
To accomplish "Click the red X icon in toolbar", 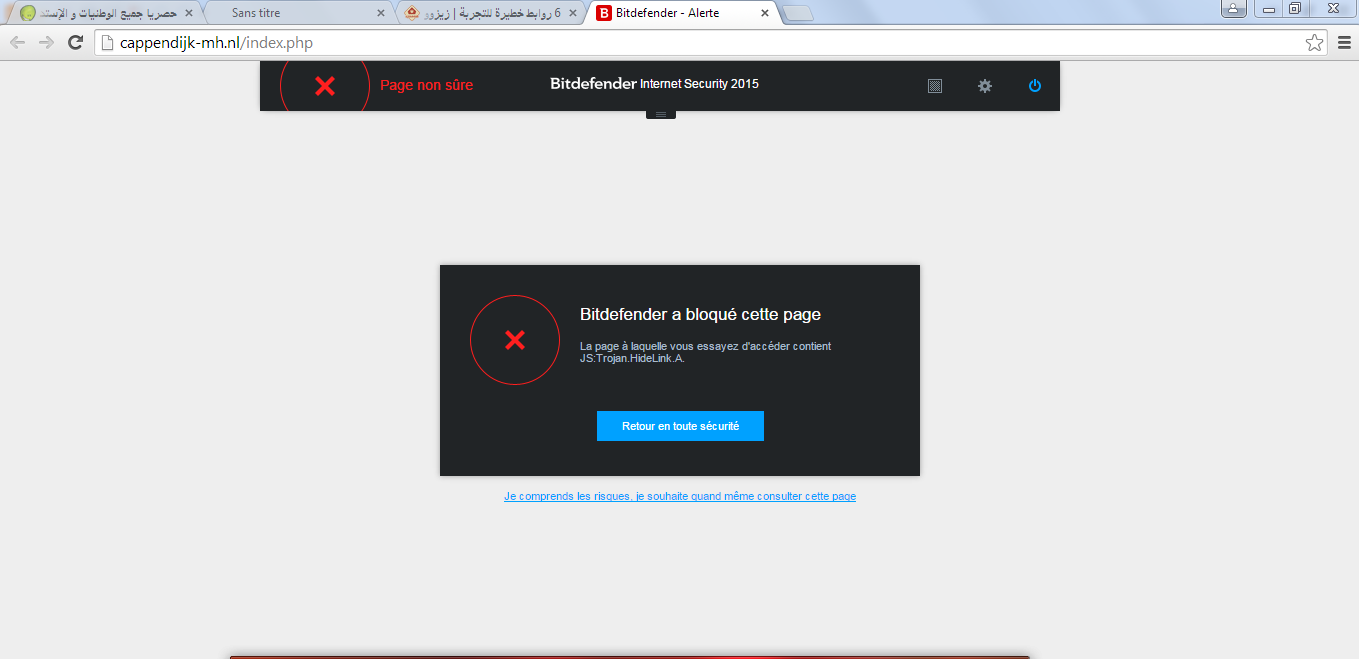I will click(x=325, y=86).
